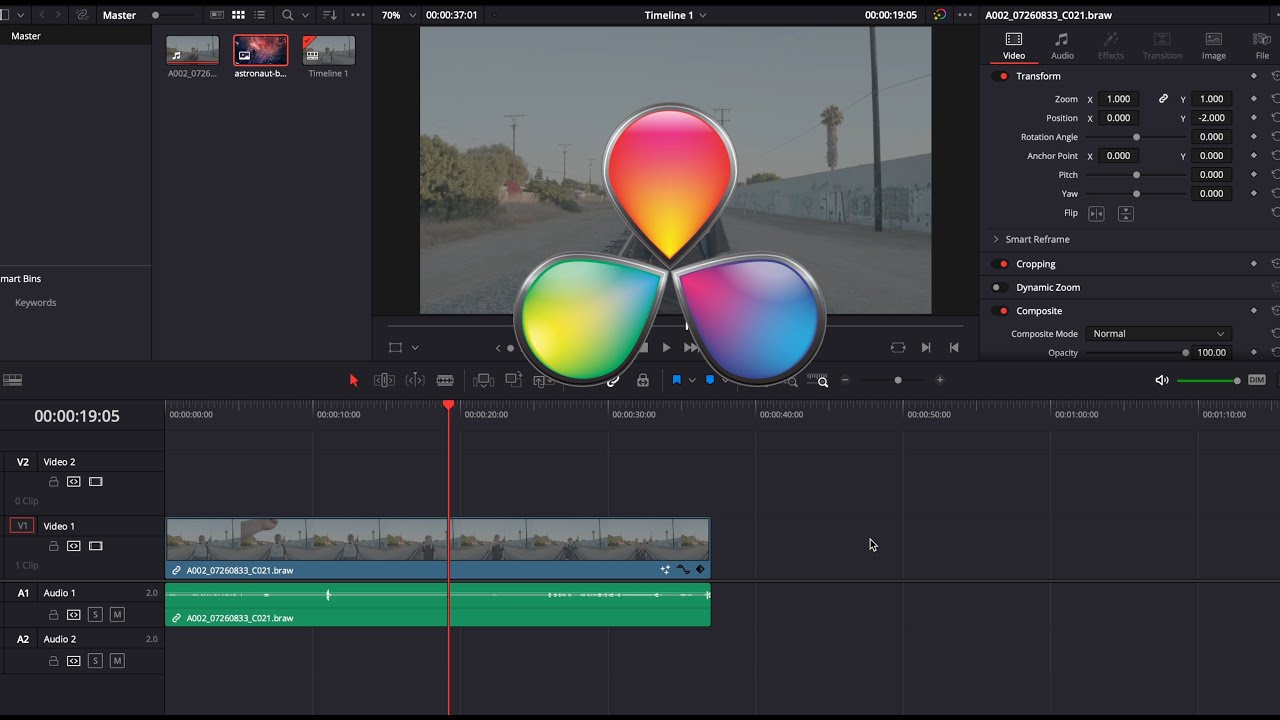The width and height of the screenshot is (1280, 720).
Task: Open Keywords under Smart Bins
Action: [36, 302]
